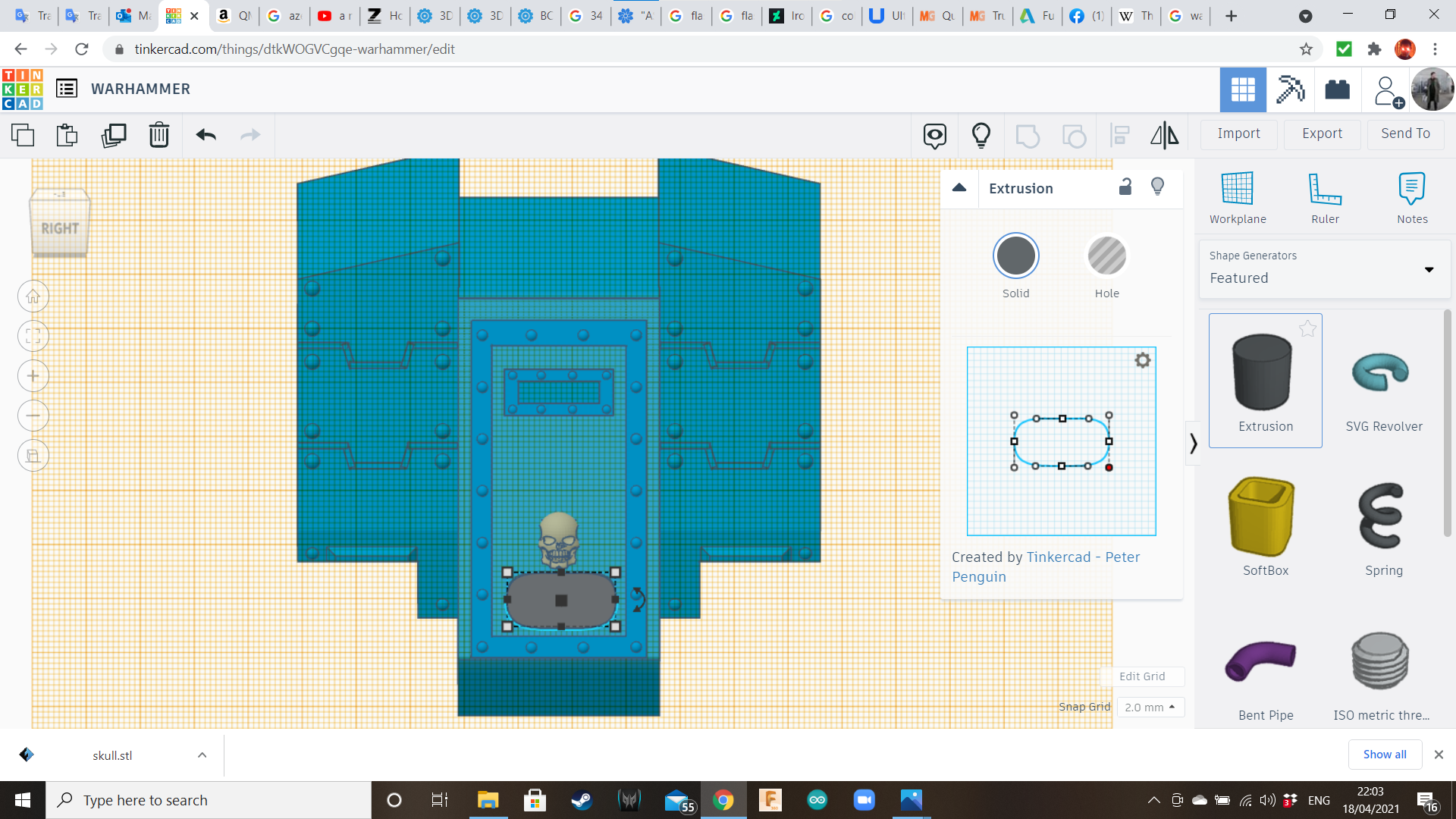The image size is (1456, 819).
Task: Click the Mirror tool icon
Action: coord(1164,135)
